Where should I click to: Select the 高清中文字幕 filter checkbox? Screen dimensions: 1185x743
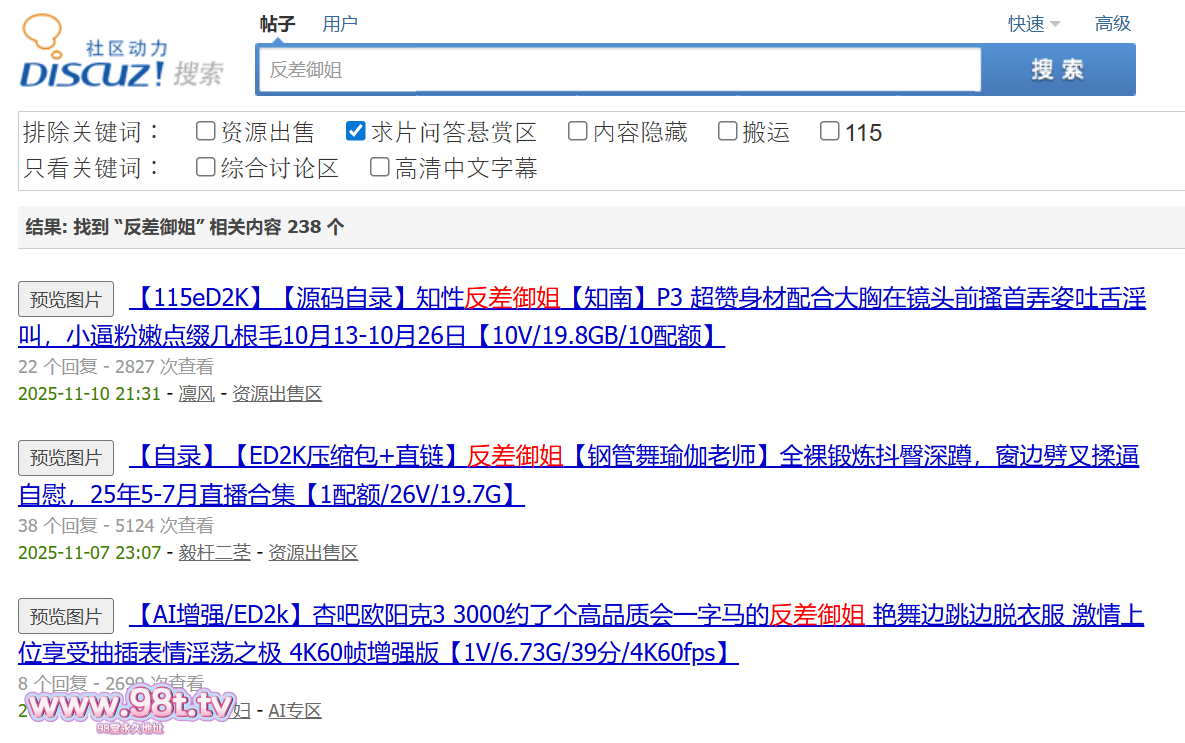coord(380,167)
